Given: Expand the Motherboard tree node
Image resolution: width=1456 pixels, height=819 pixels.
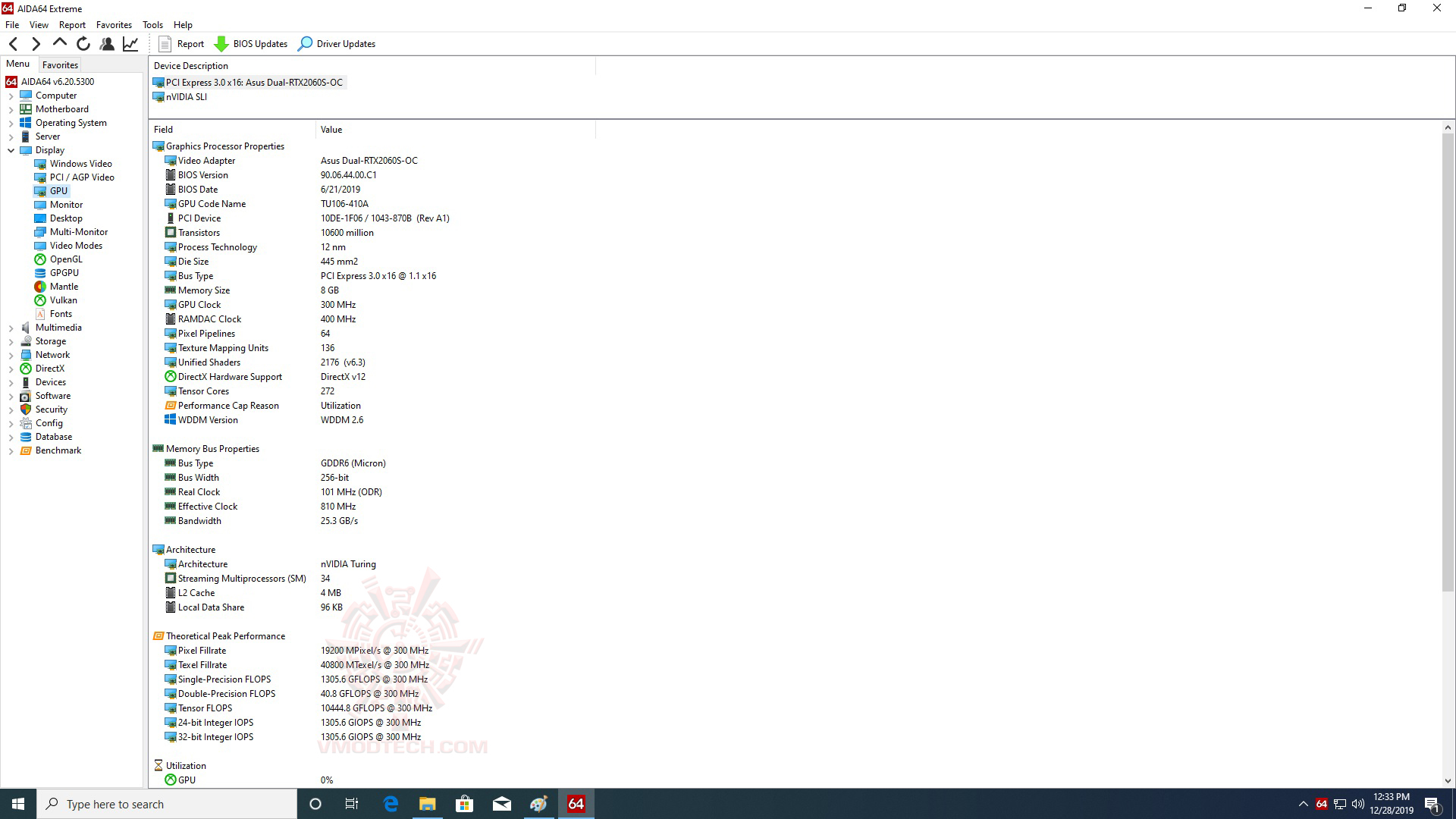Looking at the screenshot, I should pyautogui.click(x=11, y=109).
